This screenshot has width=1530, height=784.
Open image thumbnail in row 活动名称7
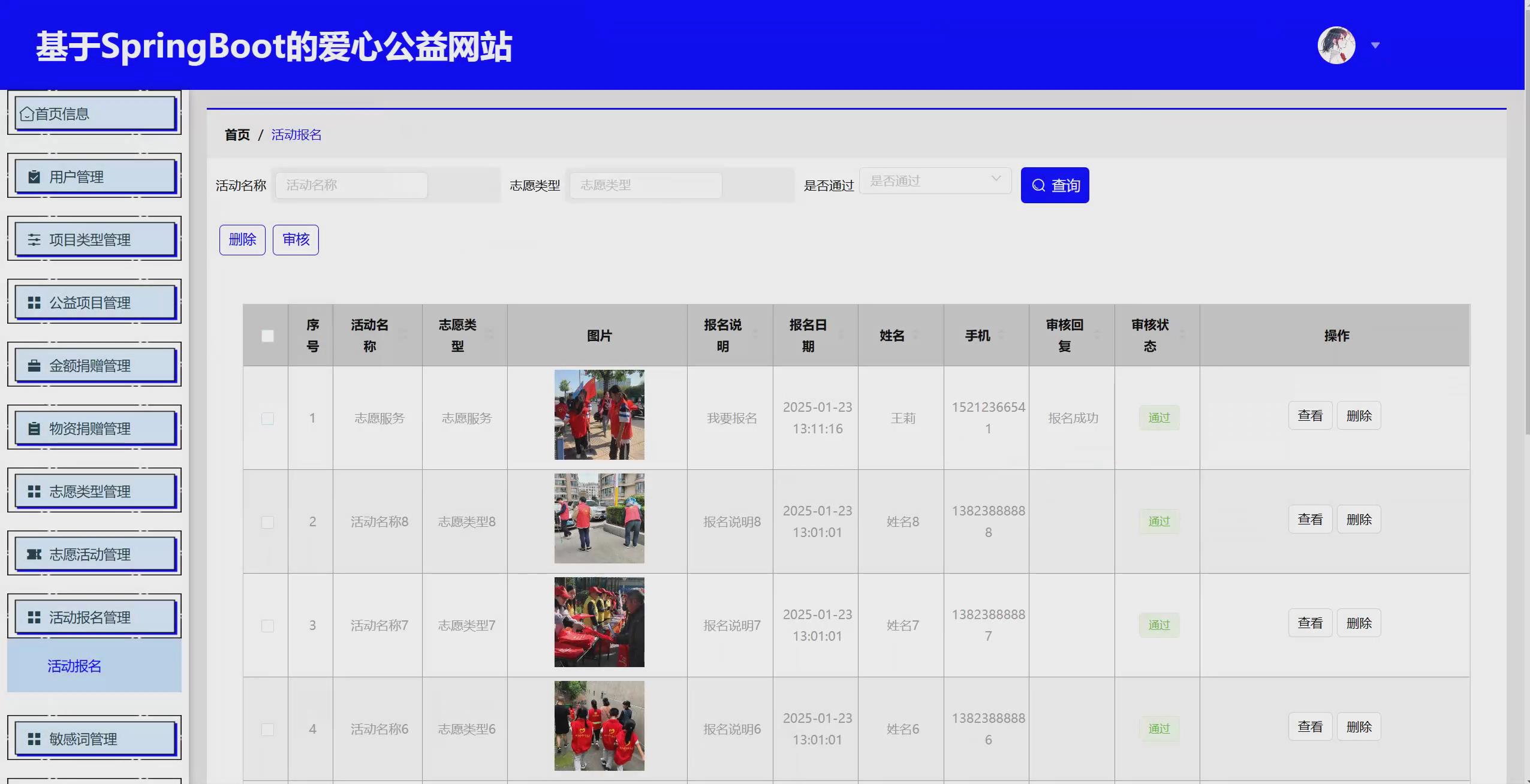[599, 622]
